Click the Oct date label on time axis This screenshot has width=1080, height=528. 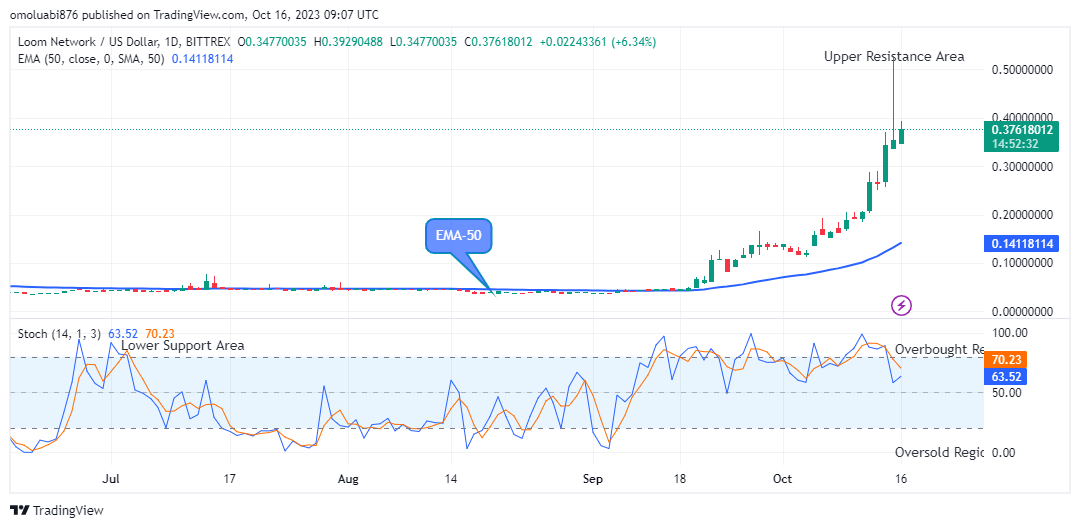coord(782,478)
